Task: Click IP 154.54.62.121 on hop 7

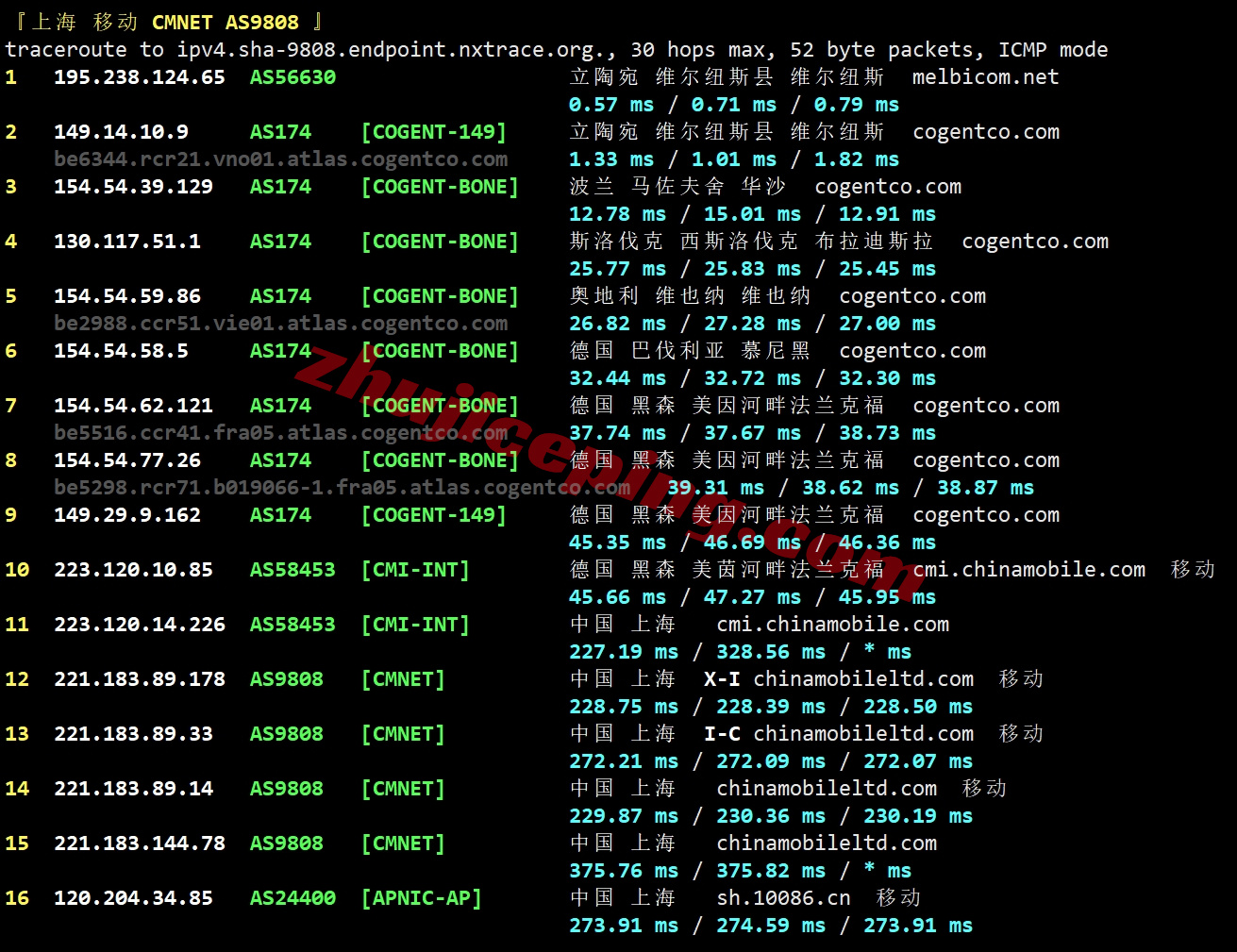Action: (133, 406)
